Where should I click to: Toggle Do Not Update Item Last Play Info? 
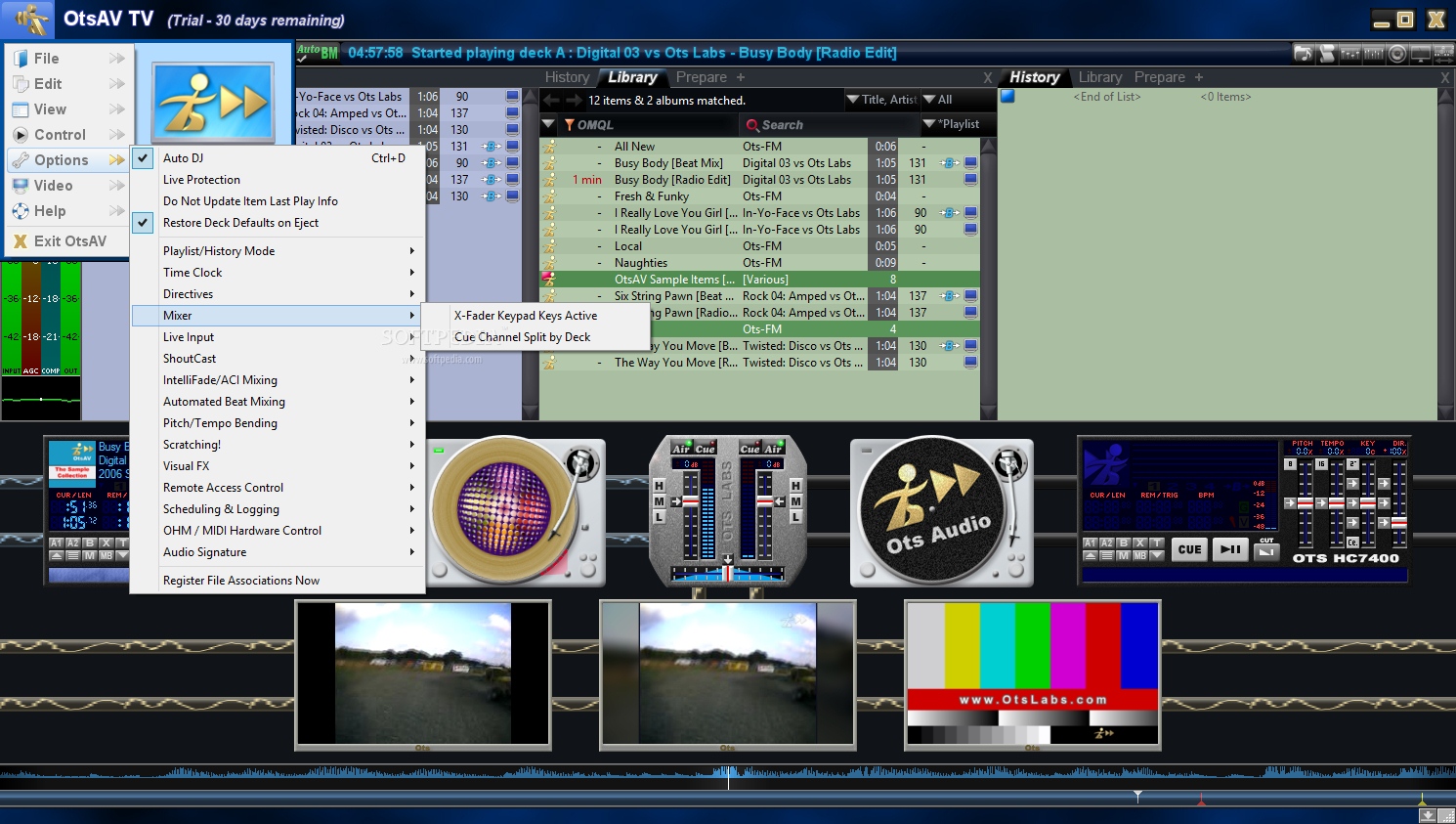point(278,201)
